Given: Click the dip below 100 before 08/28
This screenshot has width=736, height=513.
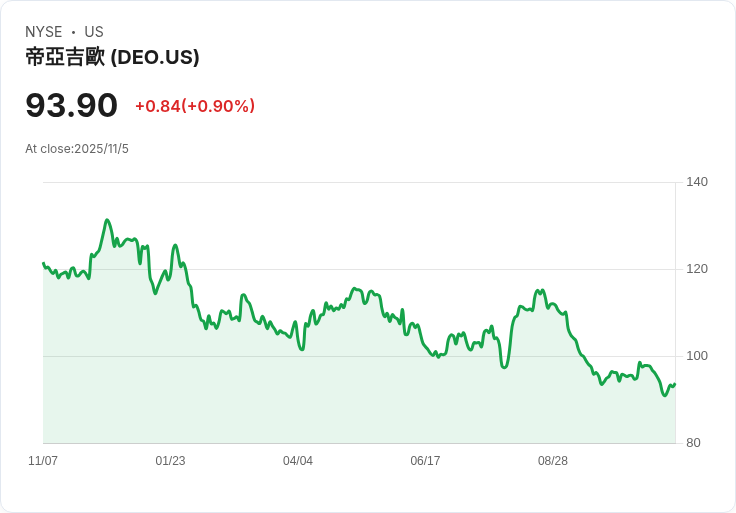Looking at the screenshot, I should pos(504,367).
